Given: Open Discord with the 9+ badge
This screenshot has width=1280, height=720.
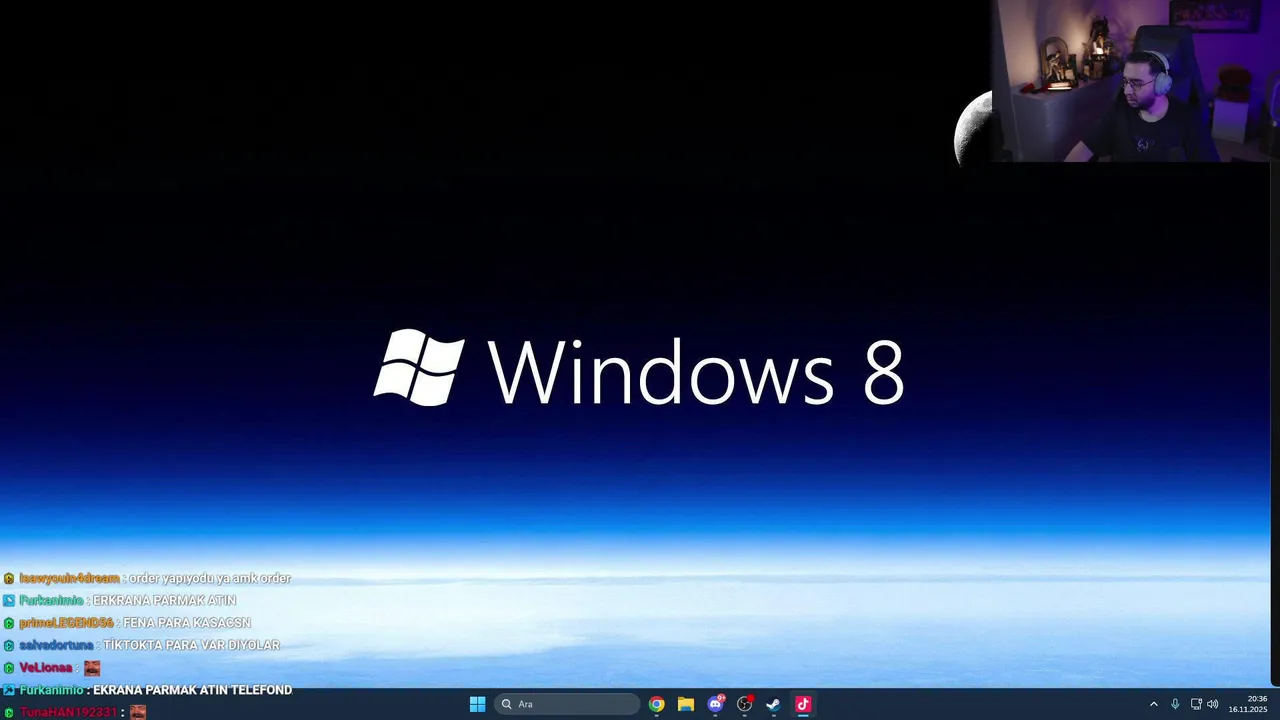Looking at the screenshot, I should 715,704.
